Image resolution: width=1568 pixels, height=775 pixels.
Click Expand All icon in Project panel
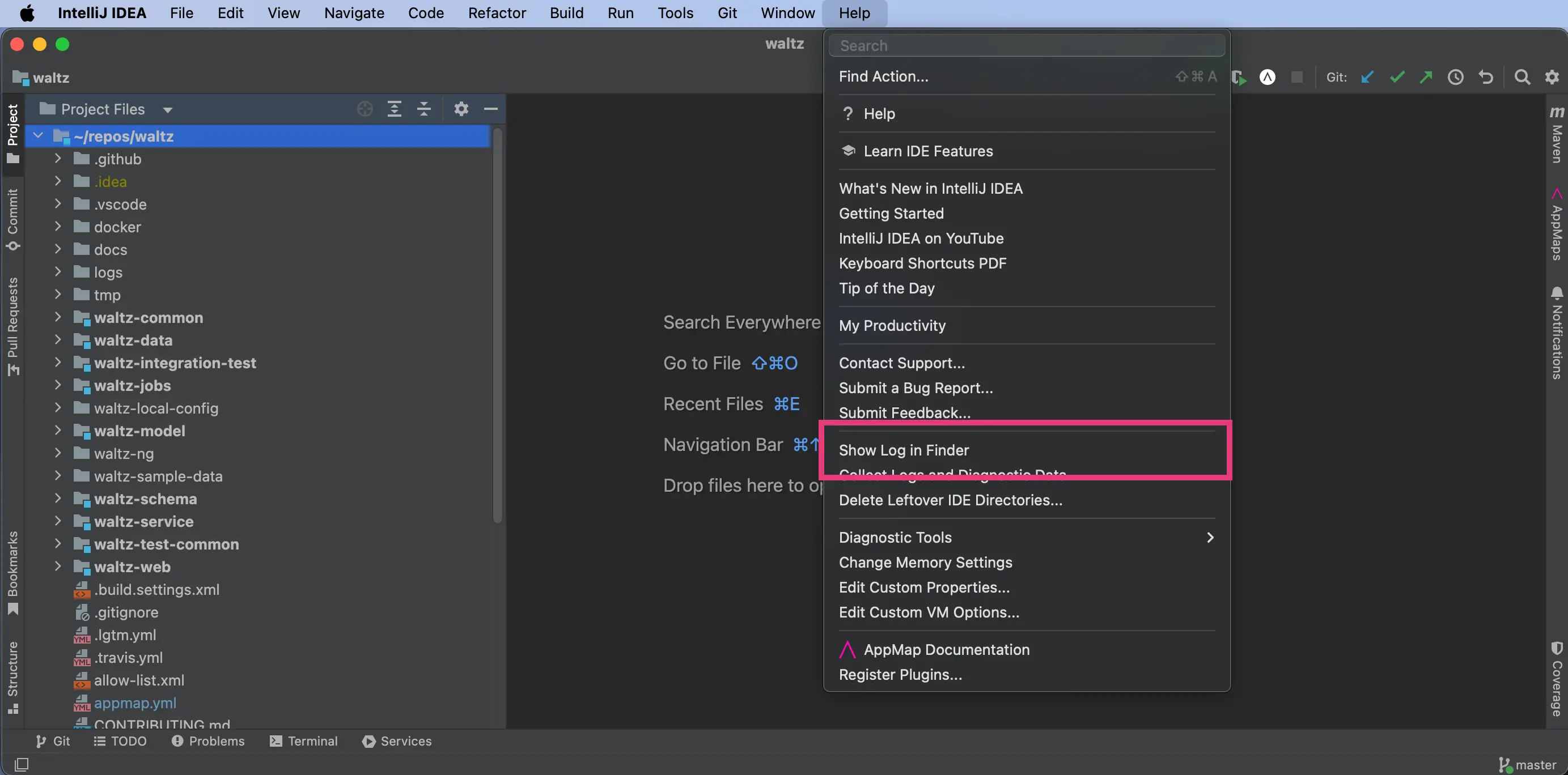click(x=395, y=109)
